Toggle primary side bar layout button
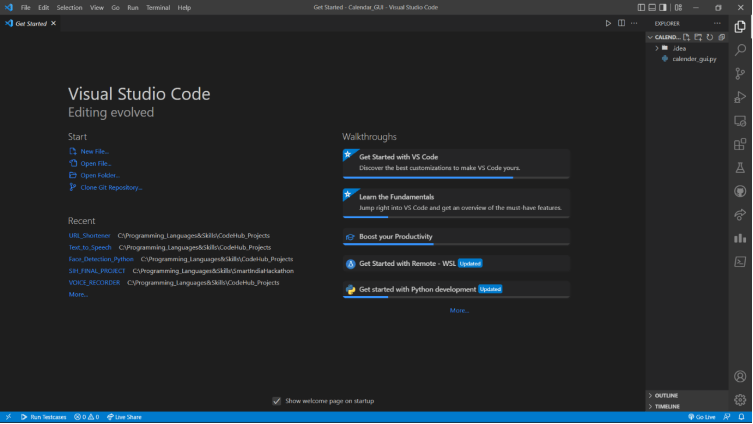The width and height of the screenshot is (753, 424). click(x=641, y=7)
